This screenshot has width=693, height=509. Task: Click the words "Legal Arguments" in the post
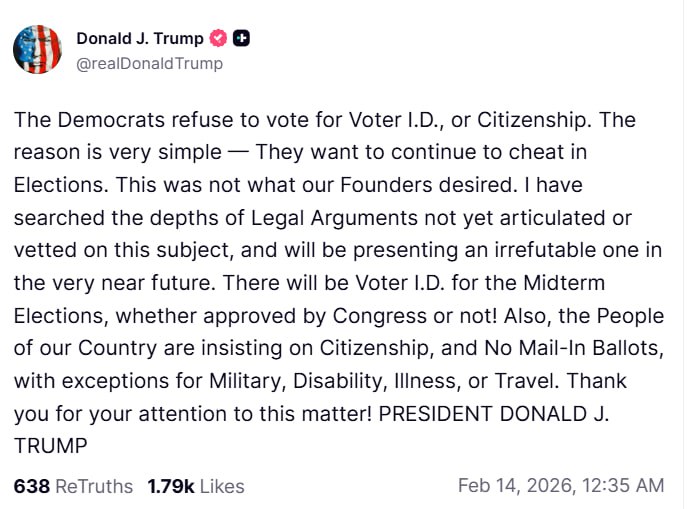pos(282,218)
